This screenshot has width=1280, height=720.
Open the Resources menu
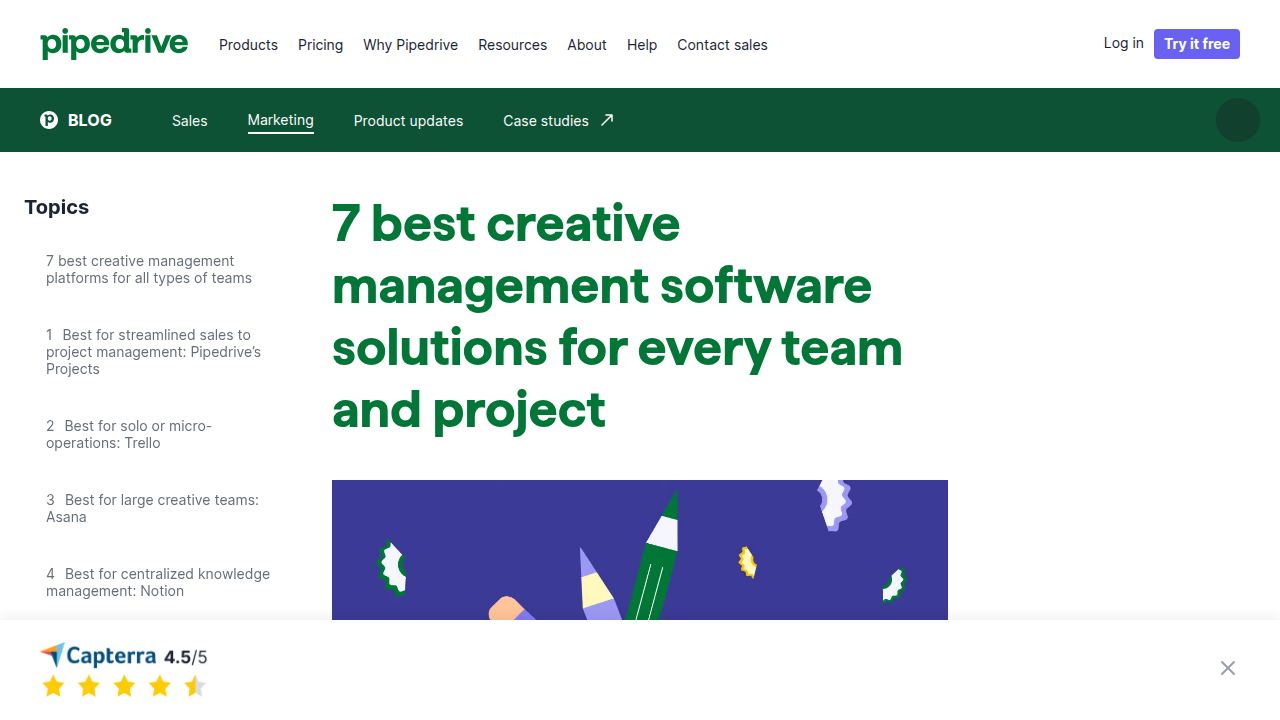coord(512,45)
